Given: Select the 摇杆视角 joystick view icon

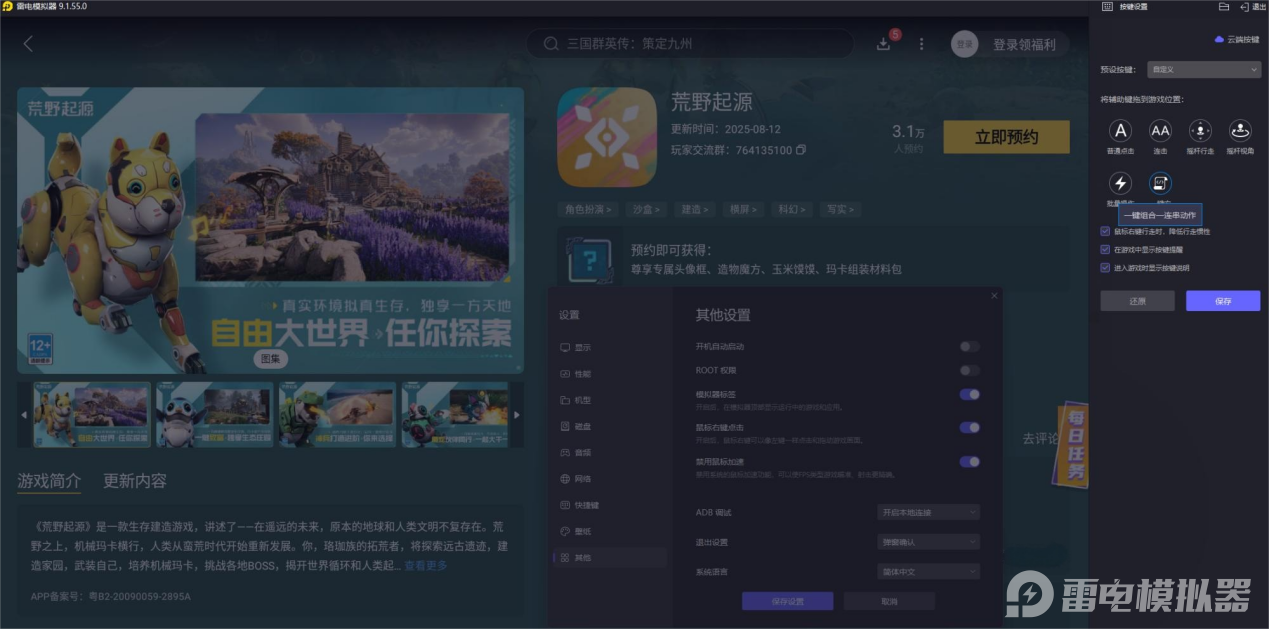Looking at the screenshot, I should pos(1238,131).
